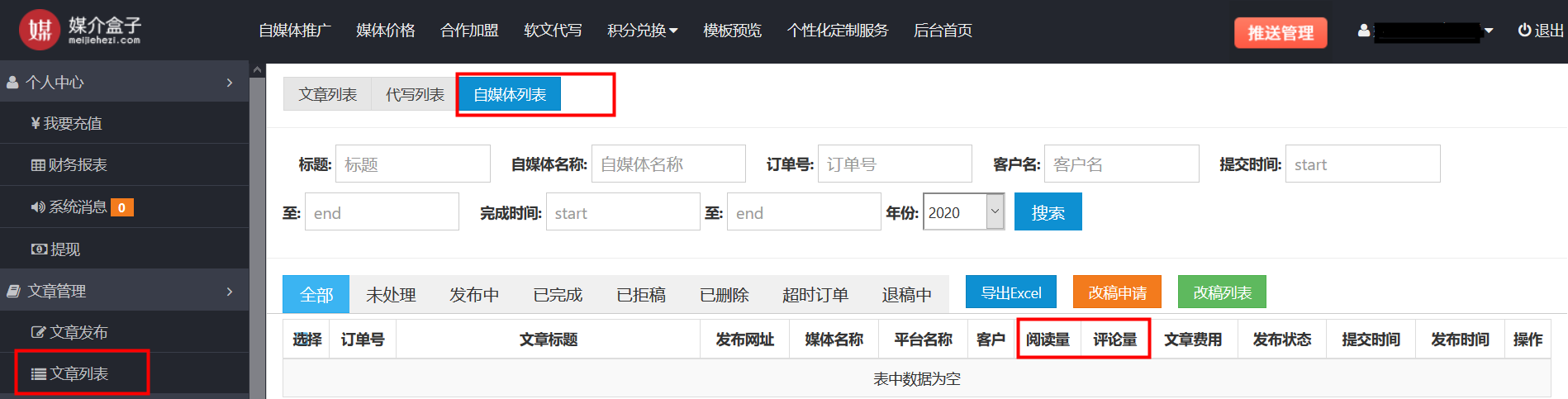Image resolution: width=1568 pixels, height=399 pixels.
Task: Switch to the 代写列表 tab
Action: point(415,94)
